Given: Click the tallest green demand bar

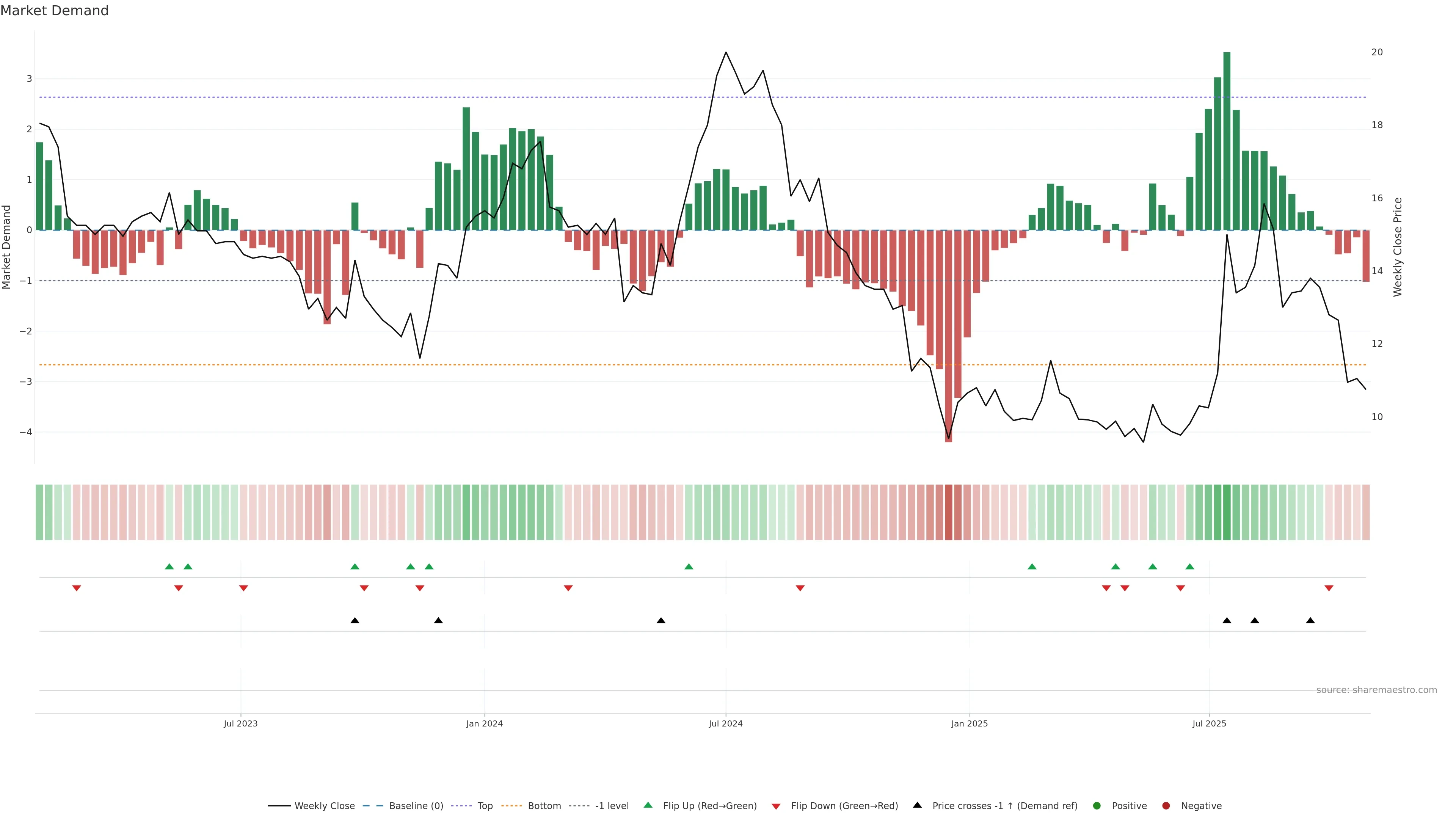Looking at the screenshot, I should (1227, 141).
